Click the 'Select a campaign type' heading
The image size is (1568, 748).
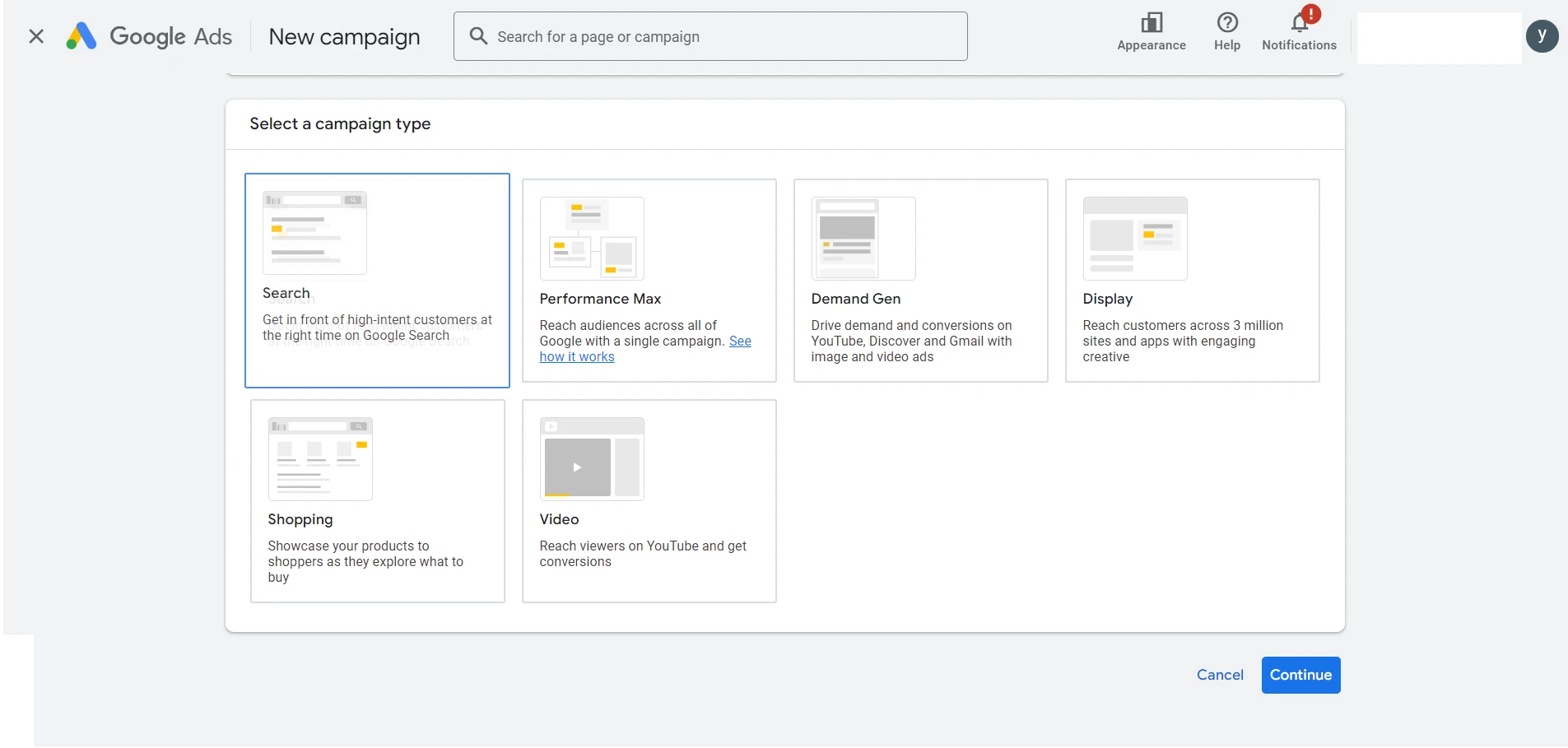tap(340, 123)
